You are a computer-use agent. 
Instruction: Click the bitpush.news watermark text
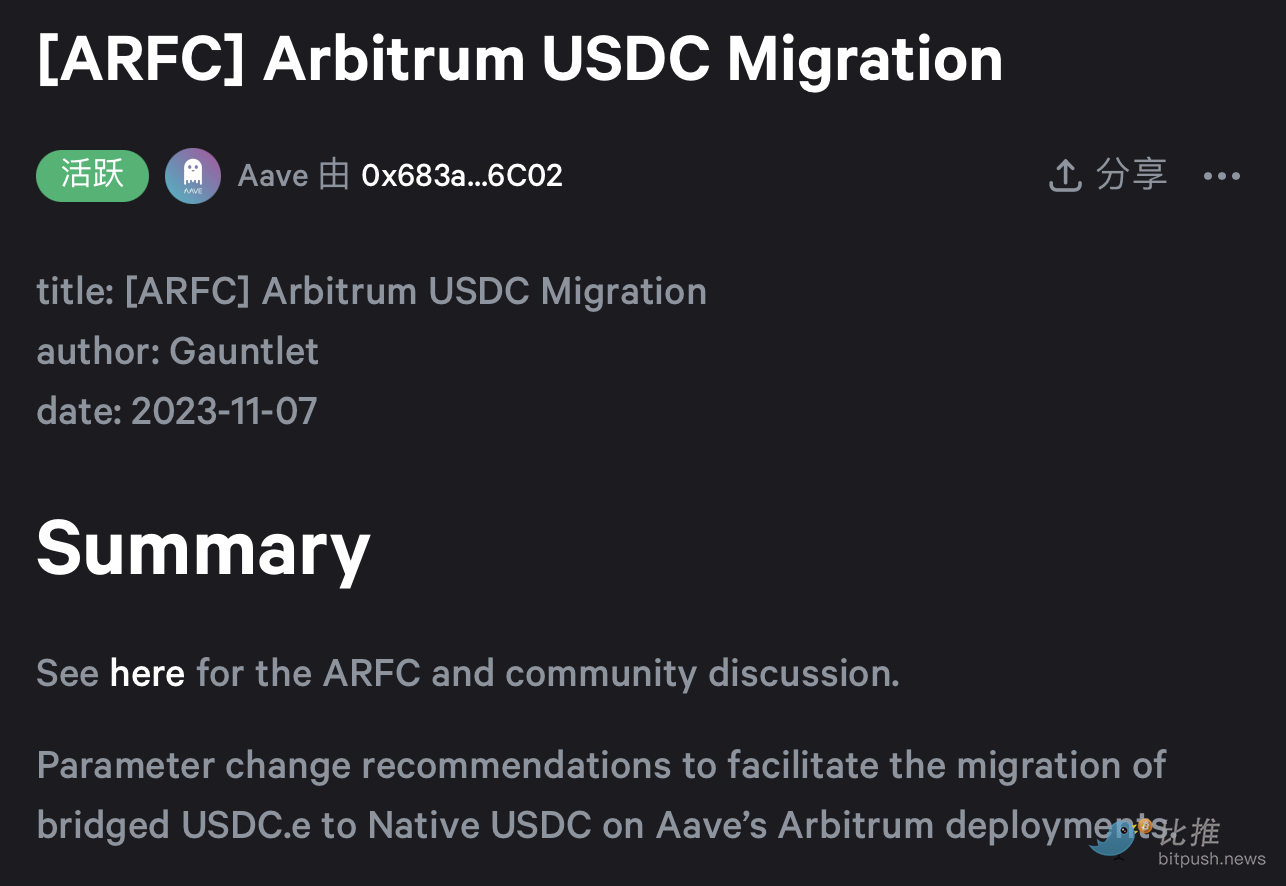1212,859
